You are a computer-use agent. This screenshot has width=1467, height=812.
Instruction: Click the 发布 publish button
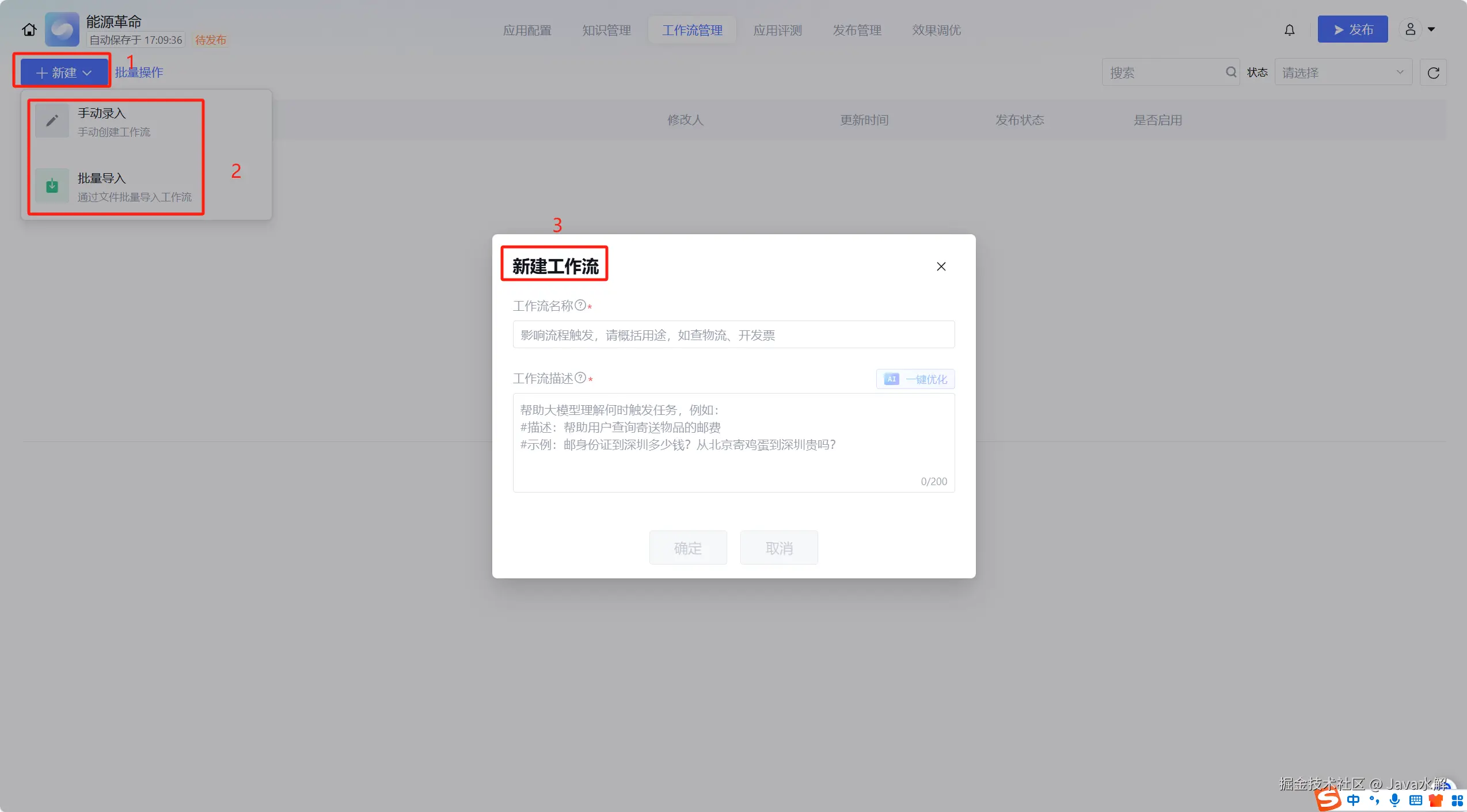pyautogui.click(x=1352, y=29)
